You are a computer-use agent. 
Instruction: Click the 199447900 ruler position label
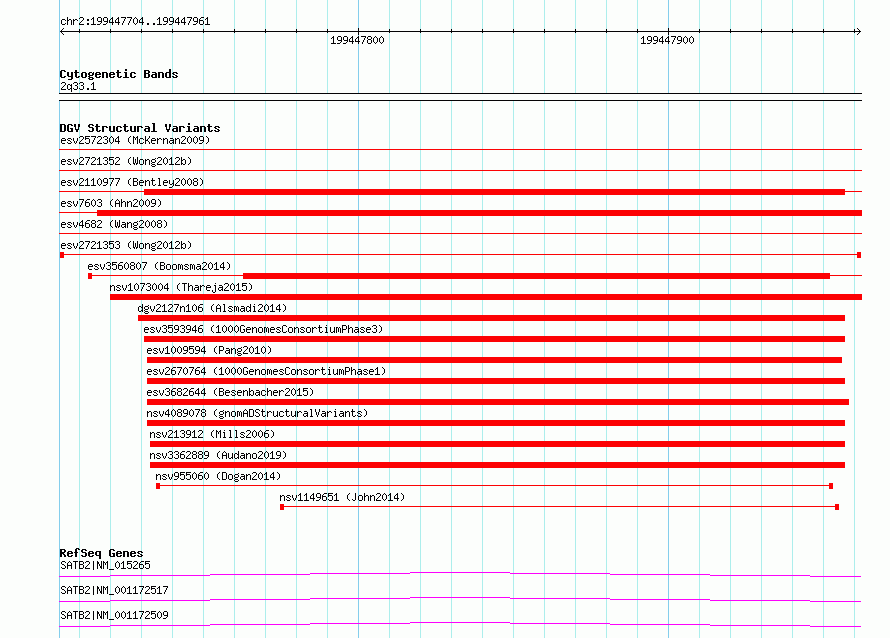[667, 40]
